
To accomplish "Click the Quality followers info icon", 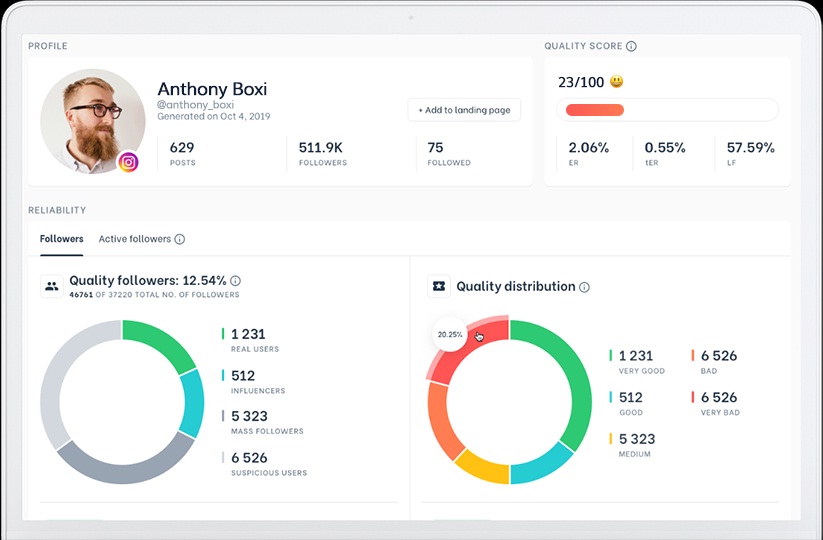I will tap(235, 281).
